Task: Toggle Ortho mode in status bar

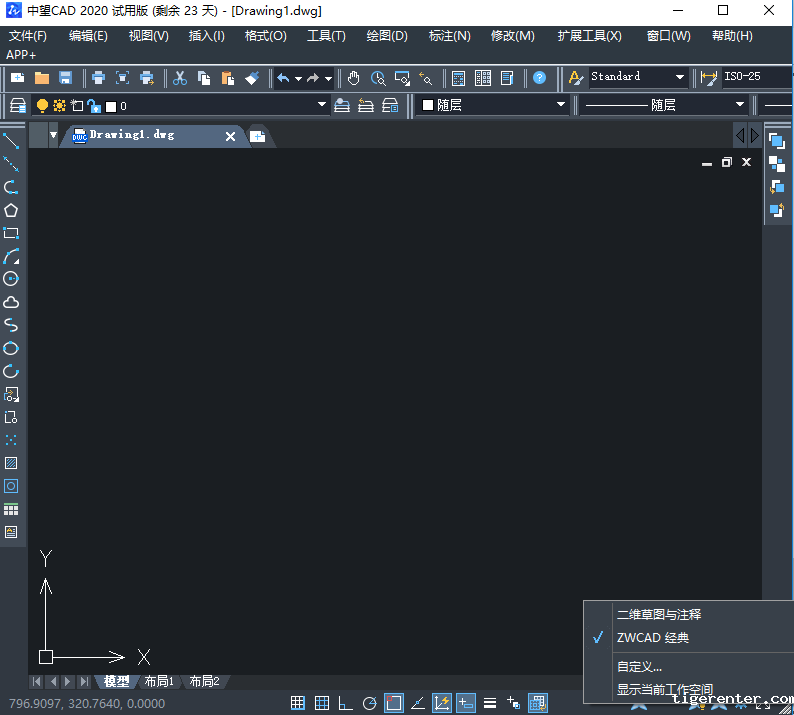Action: click(346, 703)
